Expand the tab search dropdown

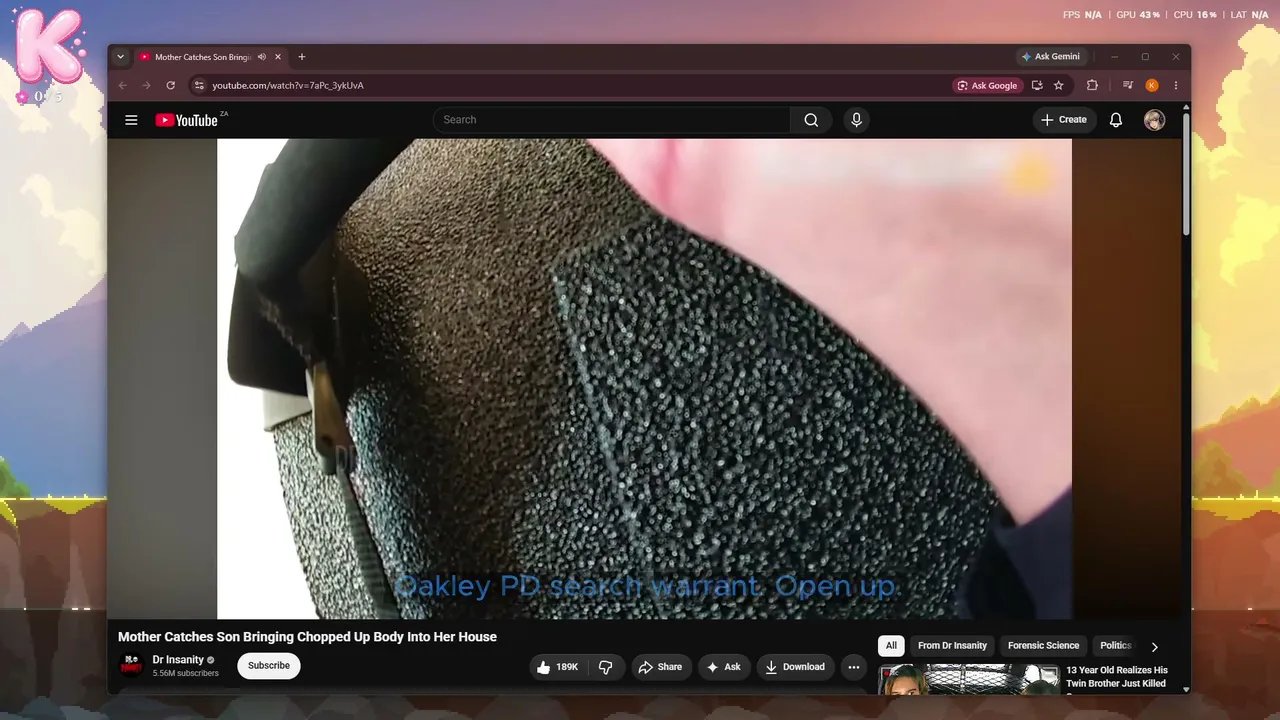click(121, 57)
